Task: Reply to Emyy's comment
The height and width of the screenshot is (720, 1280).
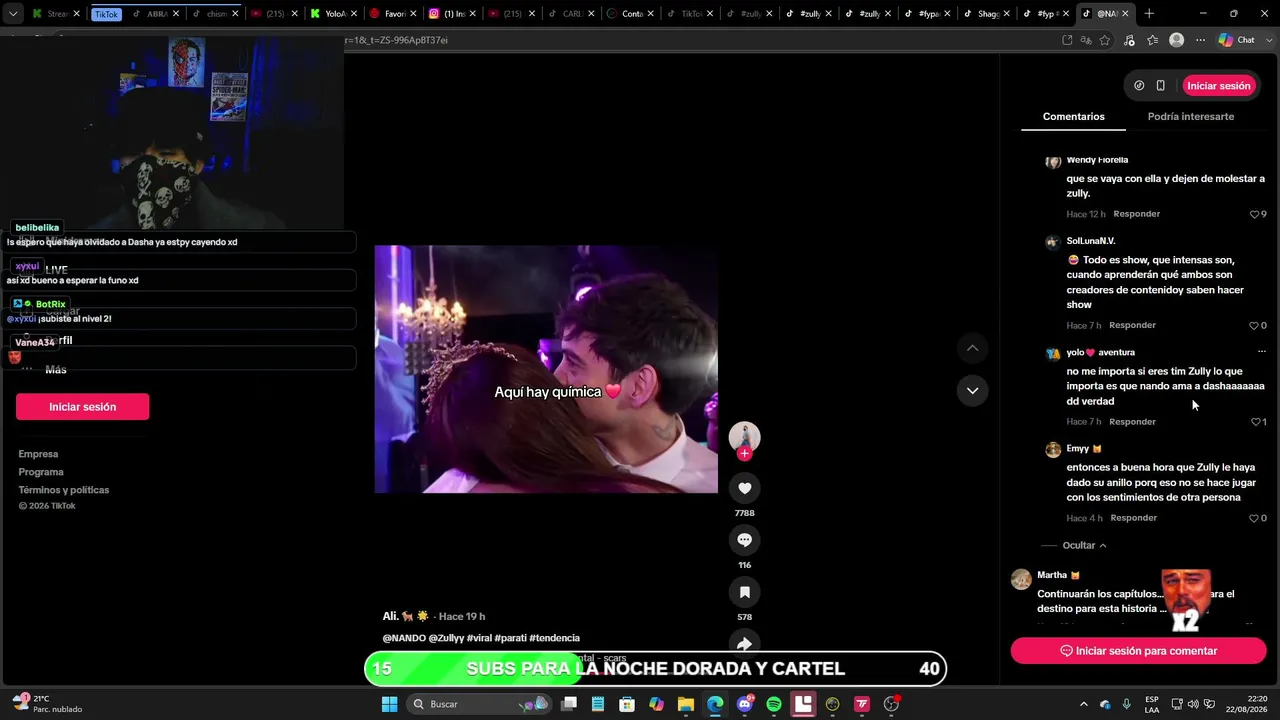Action: (x=1133, y=518)
